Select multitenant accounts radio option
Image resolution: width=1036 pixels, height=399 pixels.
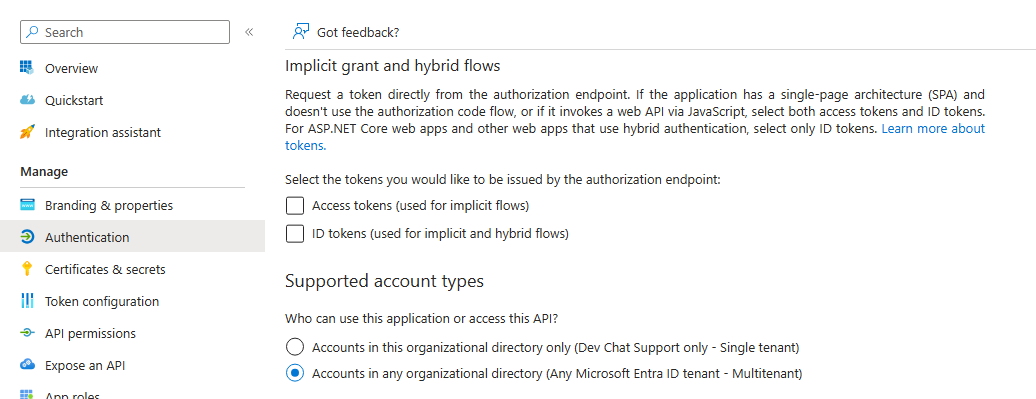coord(295,373)
